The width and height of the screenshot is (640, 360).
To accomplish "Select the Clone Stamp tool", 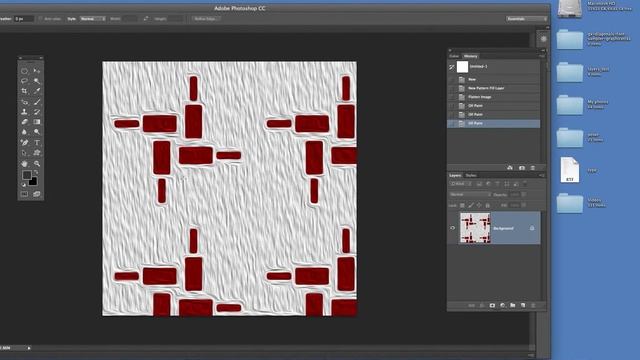I will pyautogui.click(x=24, y=112).
